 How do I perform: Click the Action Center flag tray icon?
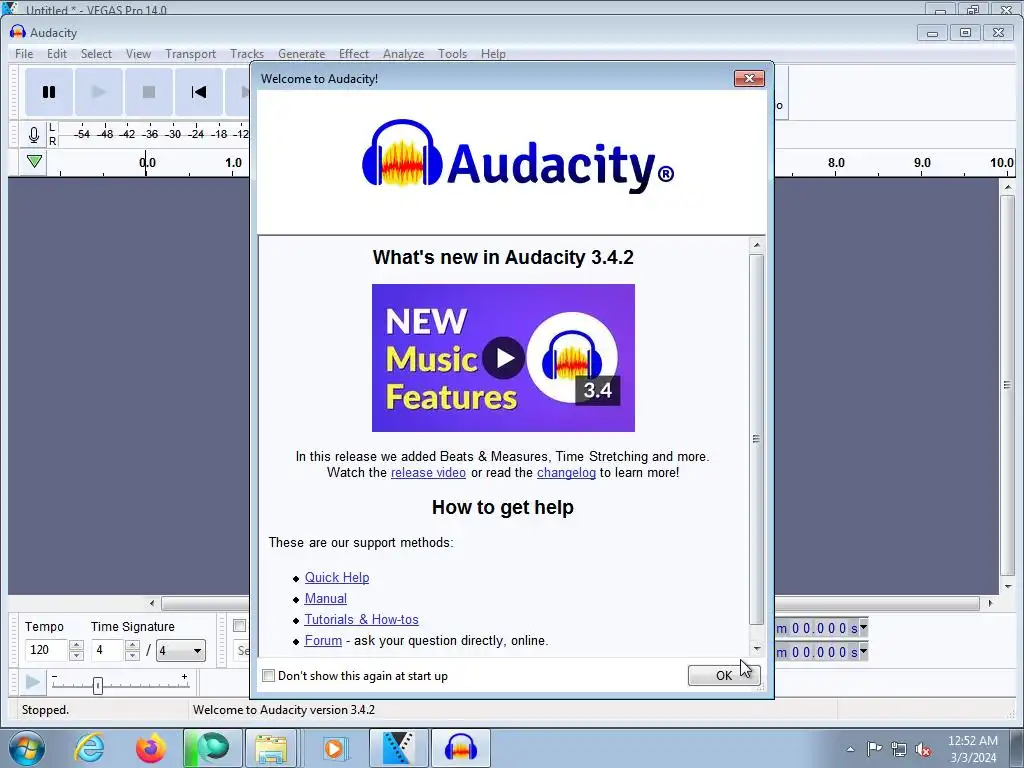(x=874, y=749)
